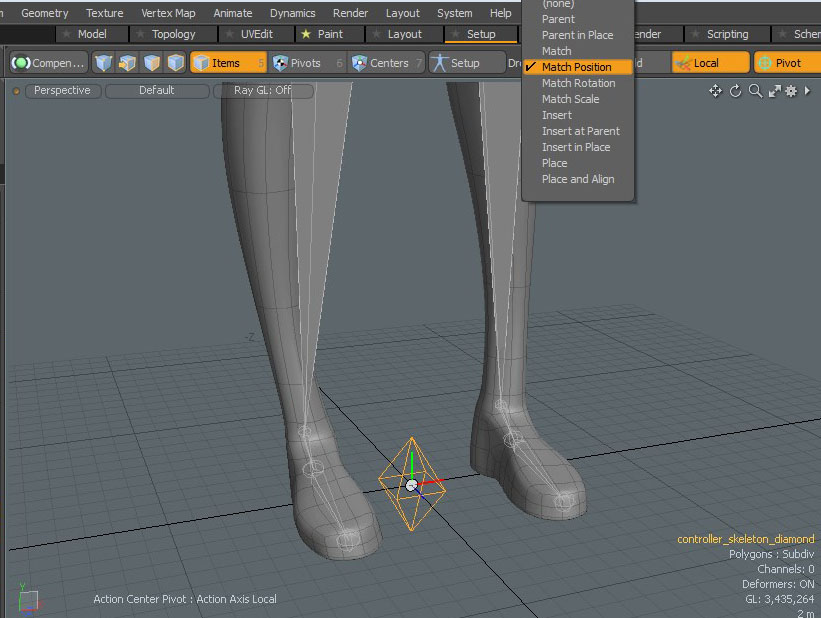The width and height of the screenshot is (821, 618).
Task: Click the green Y-axis move handle
Action: coord(412,464)
